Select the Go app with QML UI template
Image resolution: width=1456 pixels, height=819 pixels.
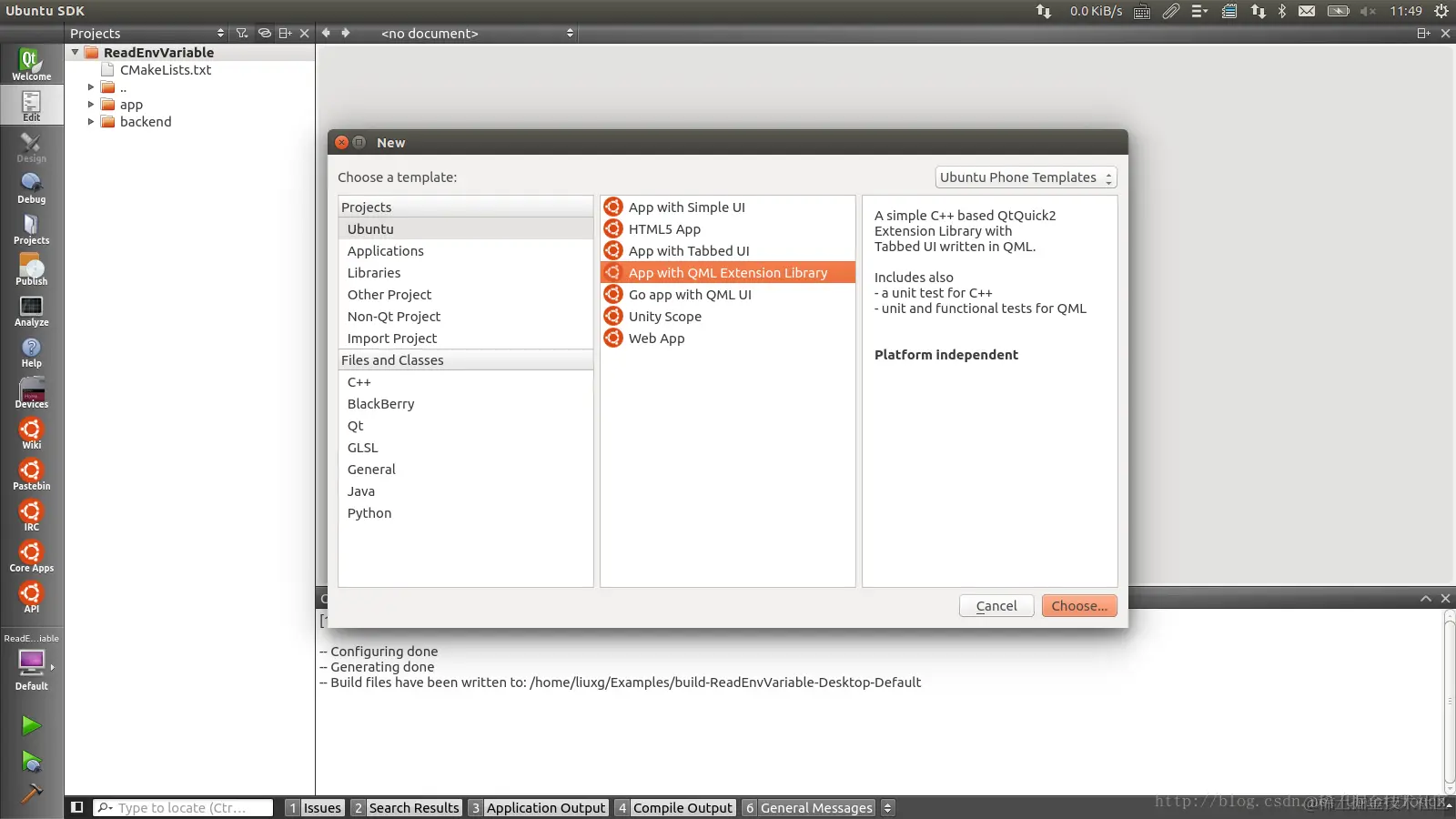pos(728,295)
